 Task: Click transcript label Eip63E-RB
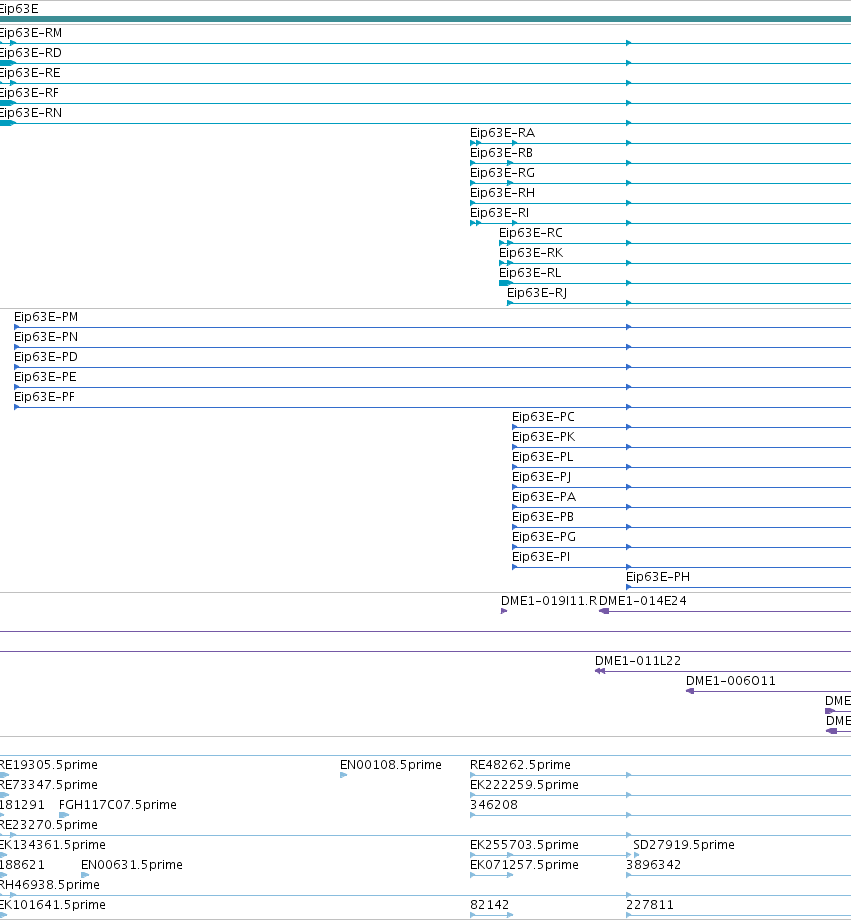(501, 153)
